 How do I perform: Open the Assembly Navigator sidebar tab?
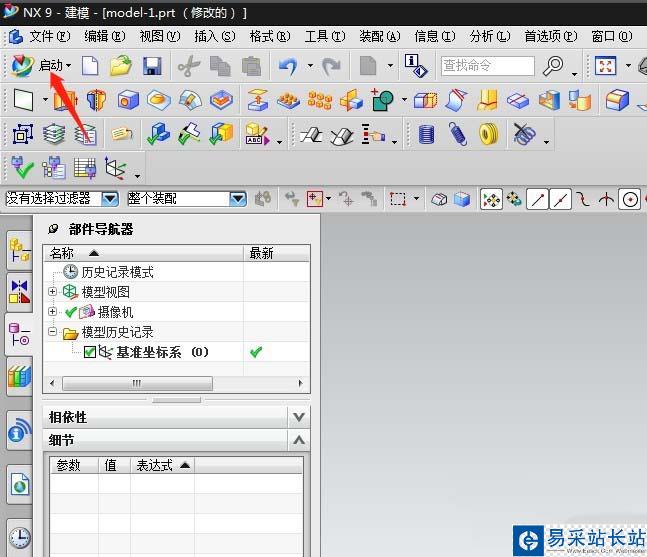pyautogui.click(x=19, y=250)
